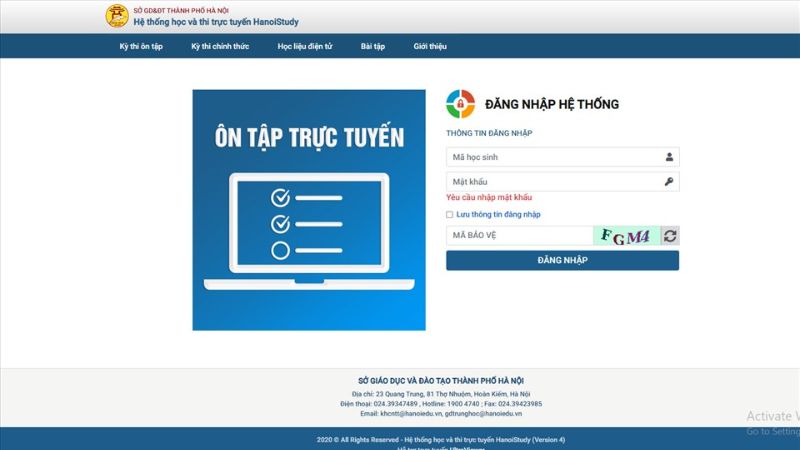
Task: Click the Hanoi education department logo
Action: pos(117,16)
